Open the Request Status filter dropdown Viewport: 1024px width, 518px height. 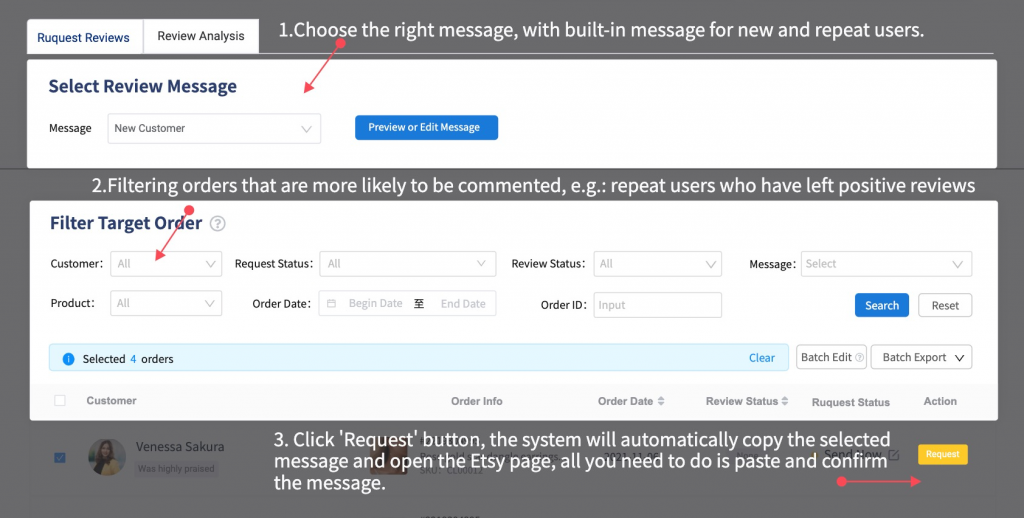[407, 264]
